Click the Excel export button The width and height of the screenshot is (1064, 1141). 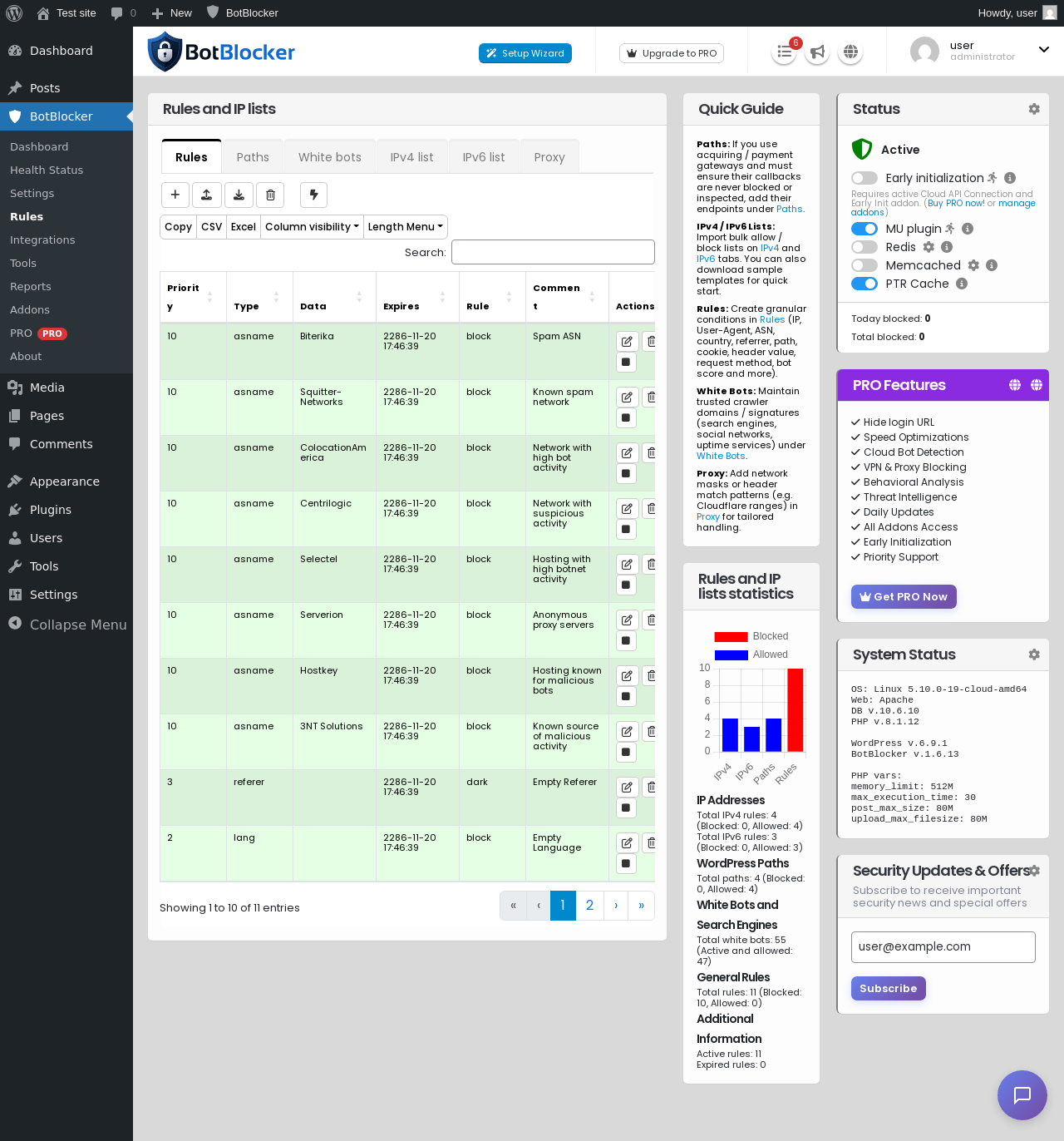coord(244,227)
